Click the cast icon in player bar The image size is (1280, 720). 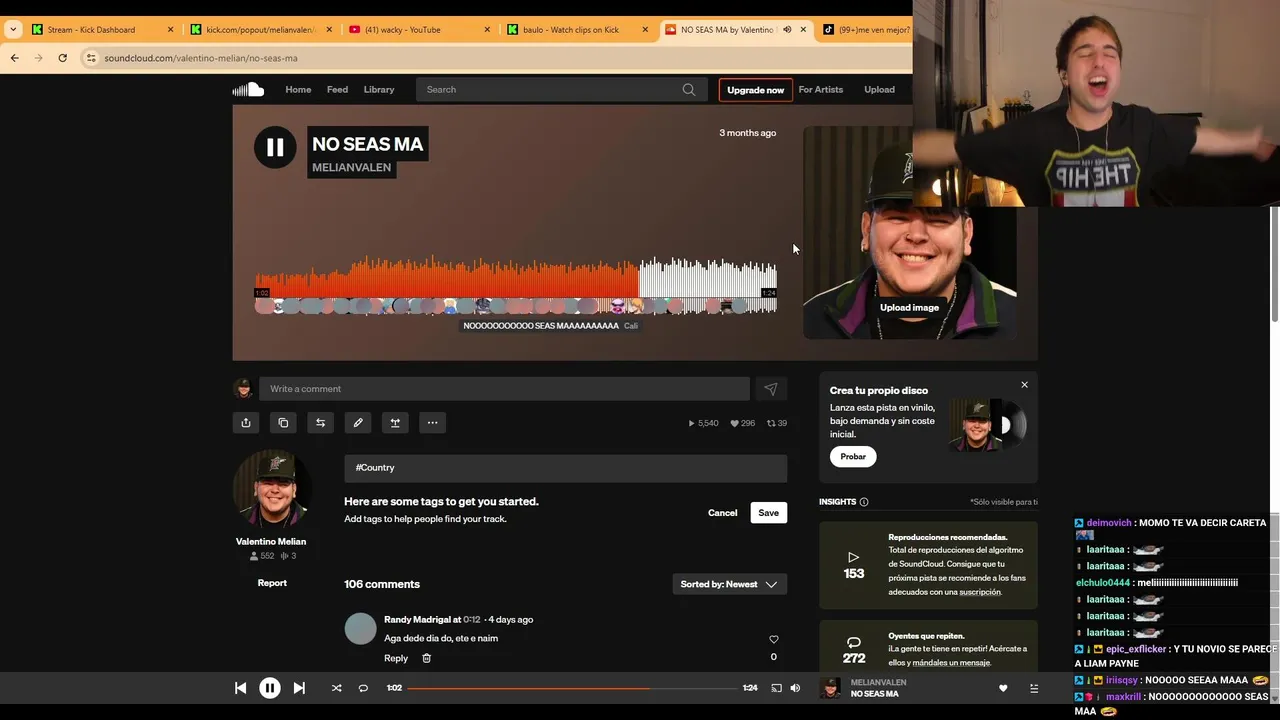[776, 688]
